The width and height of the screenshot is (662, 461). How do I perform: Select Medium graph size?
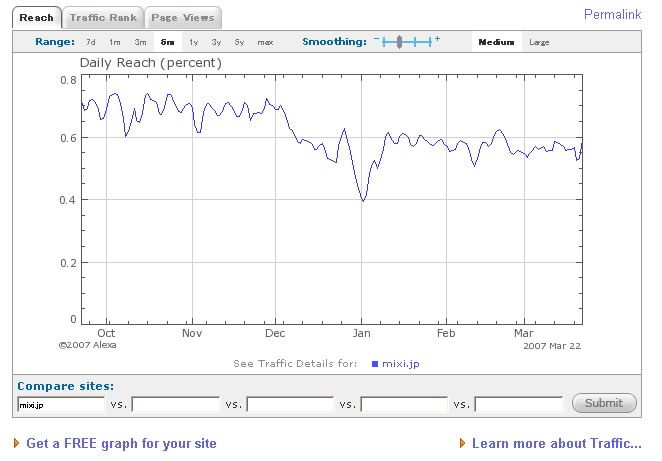(496, 42)
